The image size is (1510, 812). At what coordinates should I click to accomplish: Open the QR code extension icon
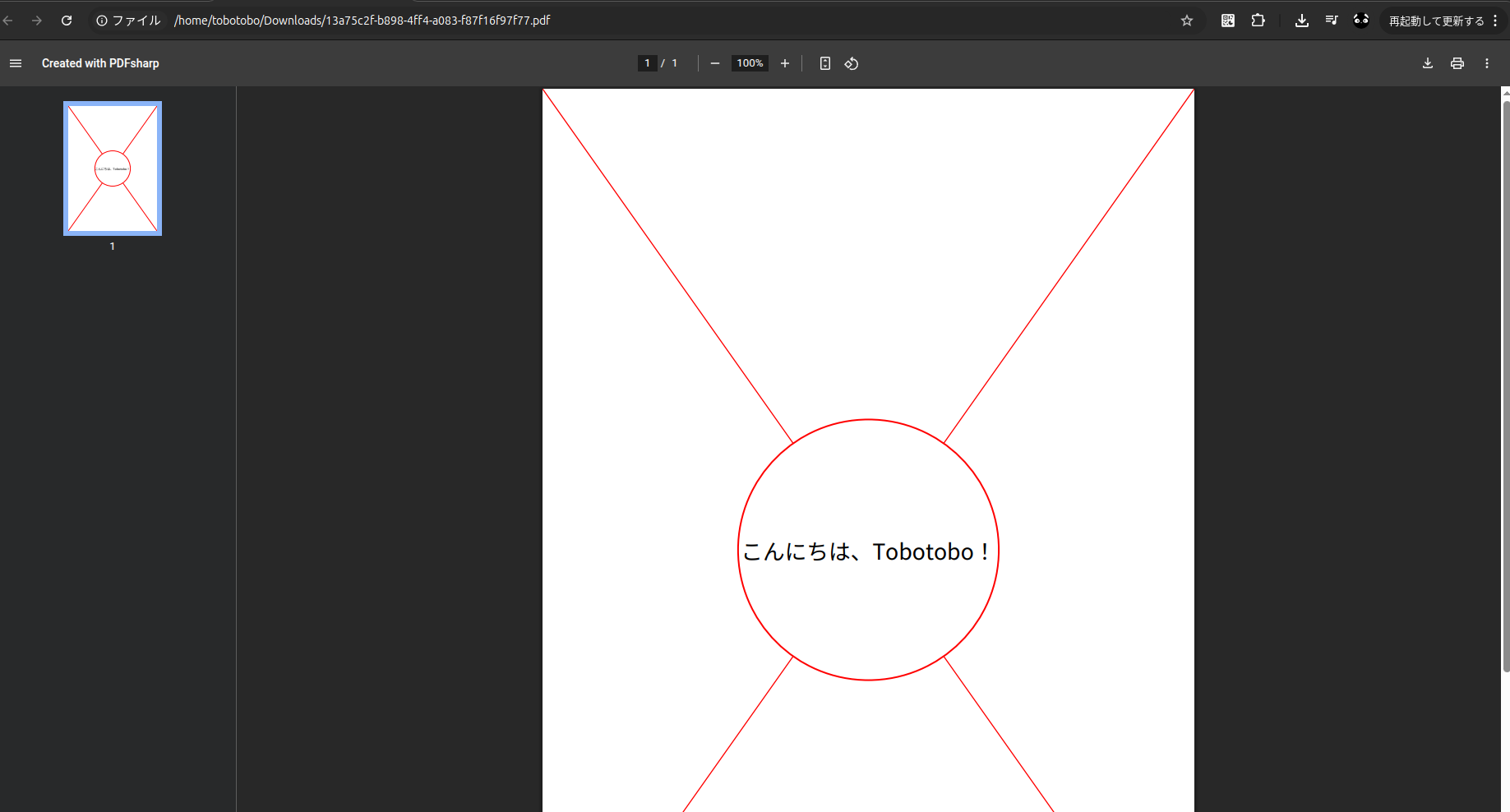[x=1228, y=21]
